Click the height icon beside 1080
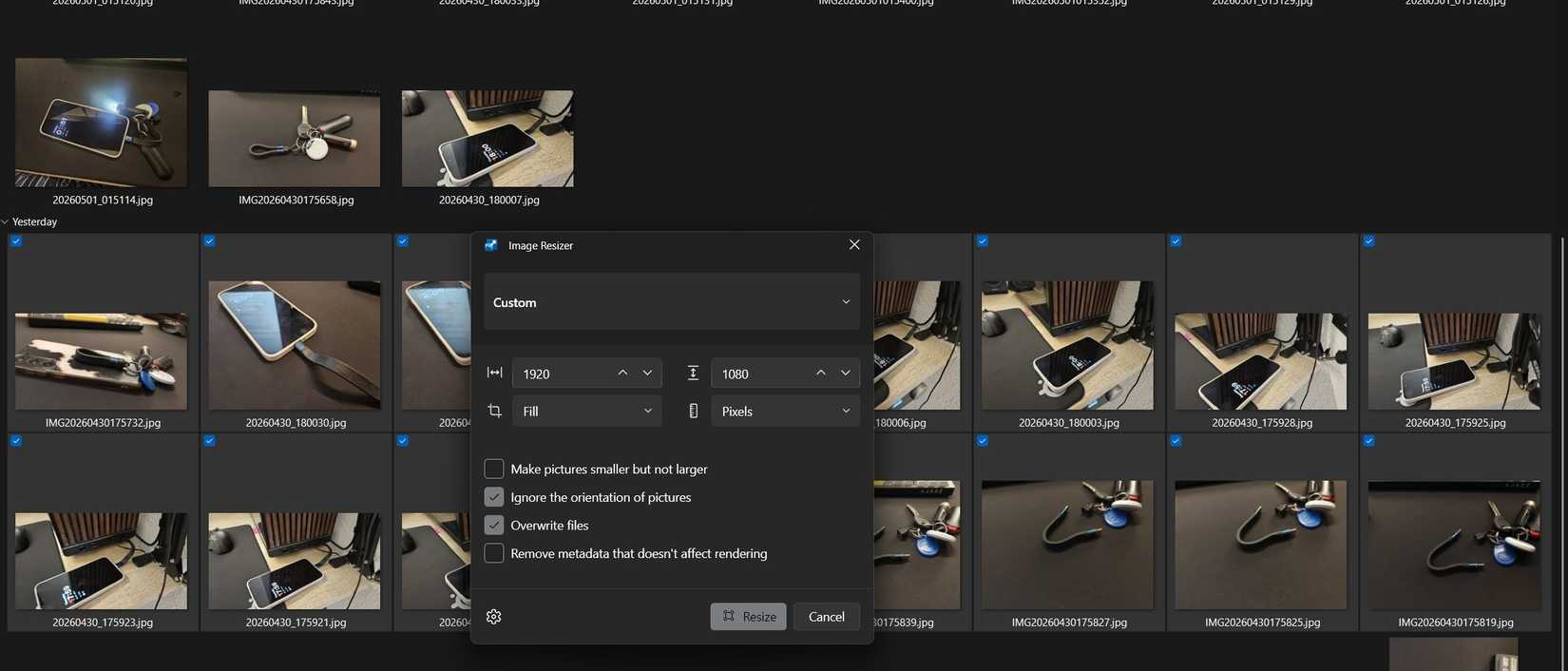Image resolution: width=1568 pixels, height=671 pixels. [x=693, y=374]
